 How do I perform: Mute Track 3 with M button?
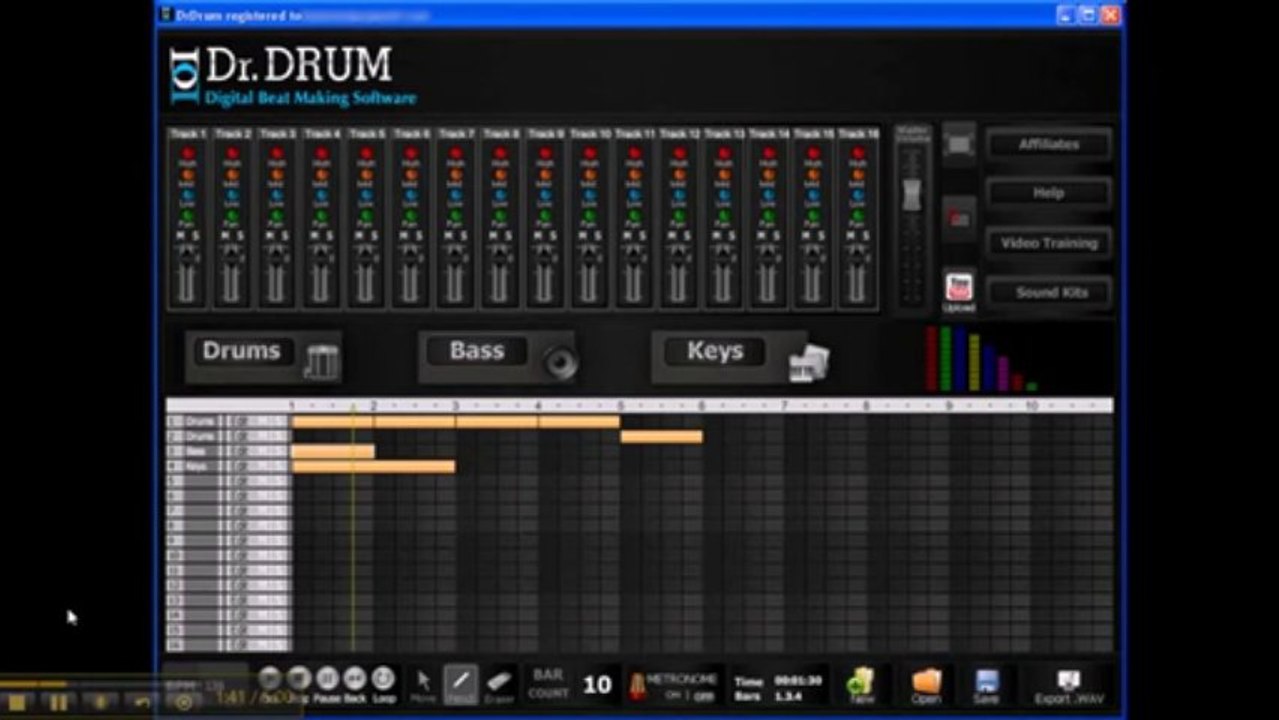[270, 236]
